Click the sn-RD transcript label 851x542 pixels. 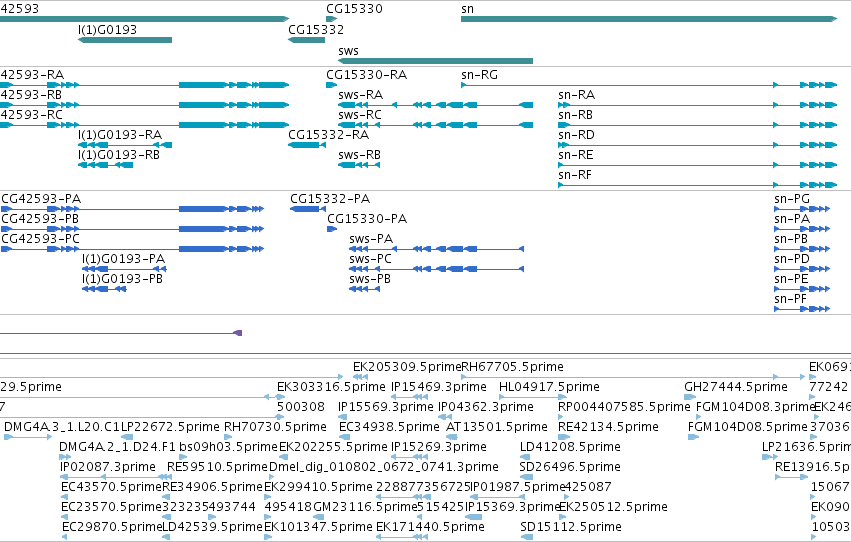576,135
